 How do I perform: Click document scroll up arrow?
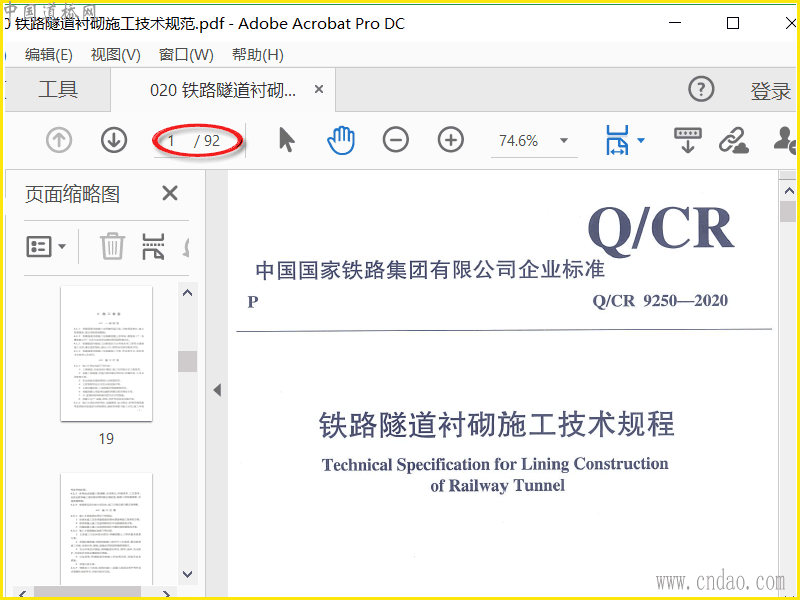tap(789, 191)
